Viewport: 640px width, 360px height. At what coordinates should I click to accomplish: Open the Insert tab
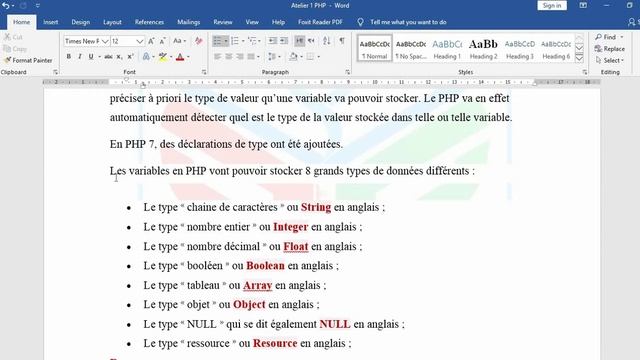(51, 22)
